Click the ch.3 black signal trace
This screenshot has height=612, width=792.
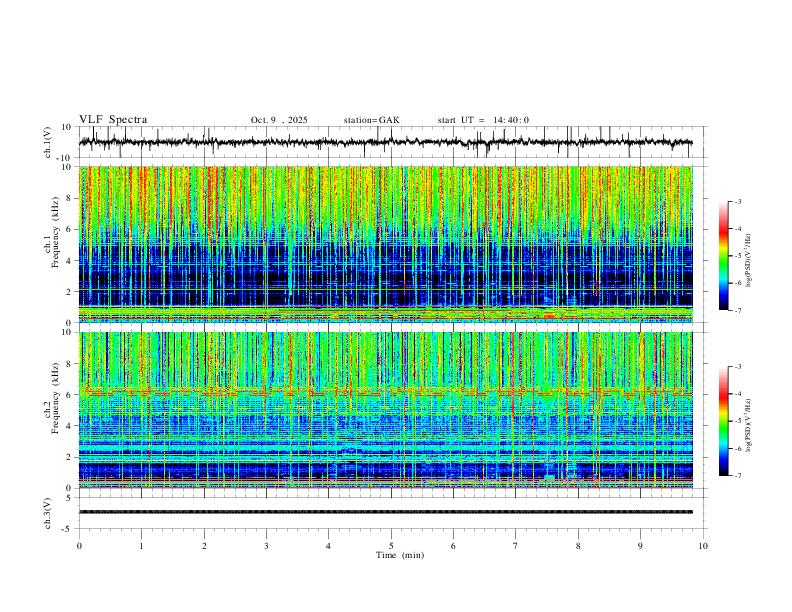pos(386,512)
